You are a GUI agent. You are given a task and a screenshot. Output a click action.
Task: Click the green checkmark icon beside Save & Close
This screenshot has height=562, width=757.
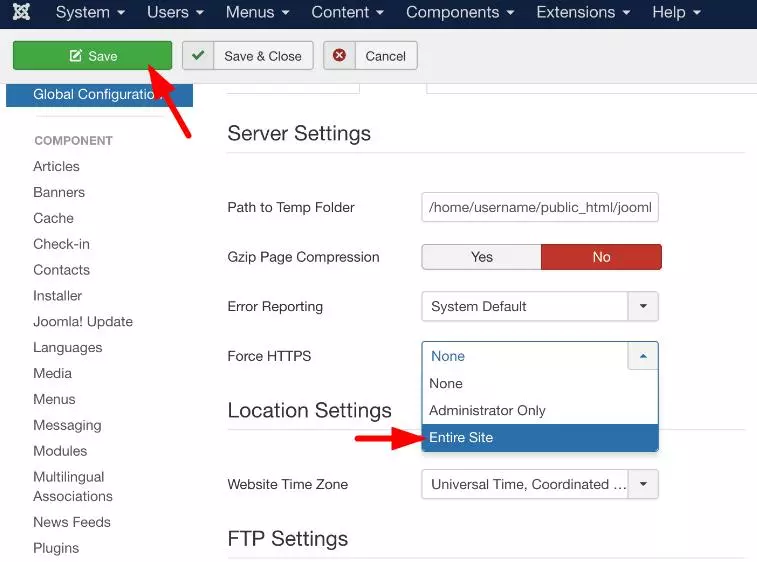[198, 56]
